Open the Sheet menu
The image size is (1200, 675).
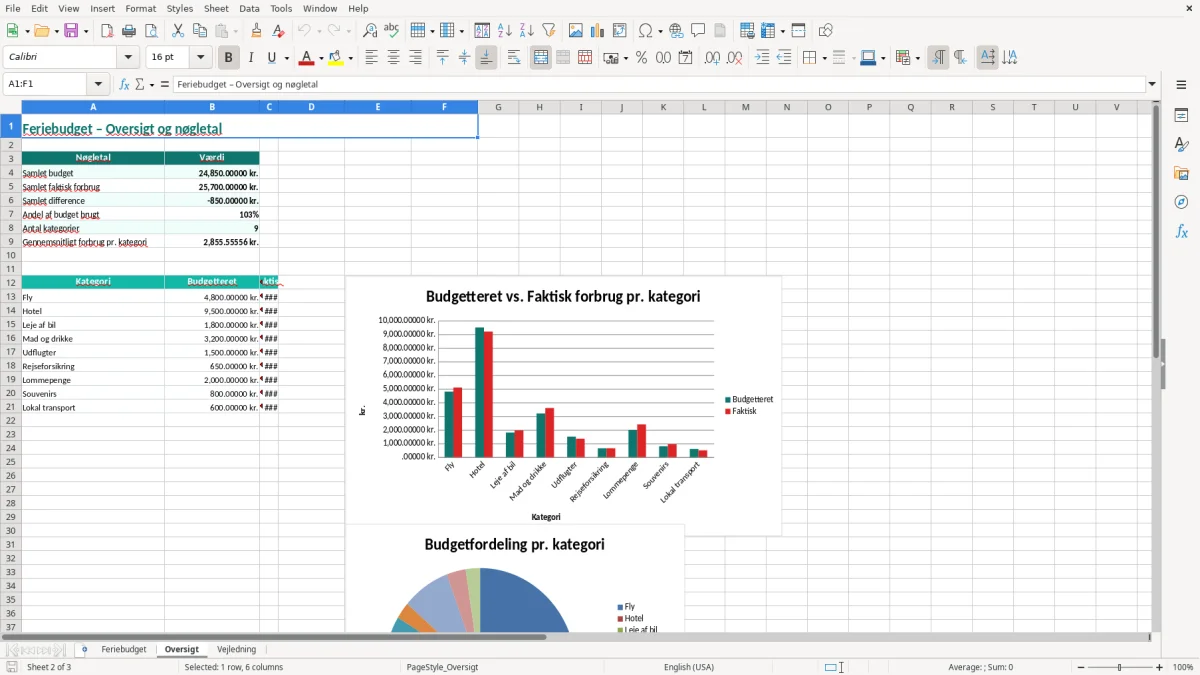[x=216, y=8]
